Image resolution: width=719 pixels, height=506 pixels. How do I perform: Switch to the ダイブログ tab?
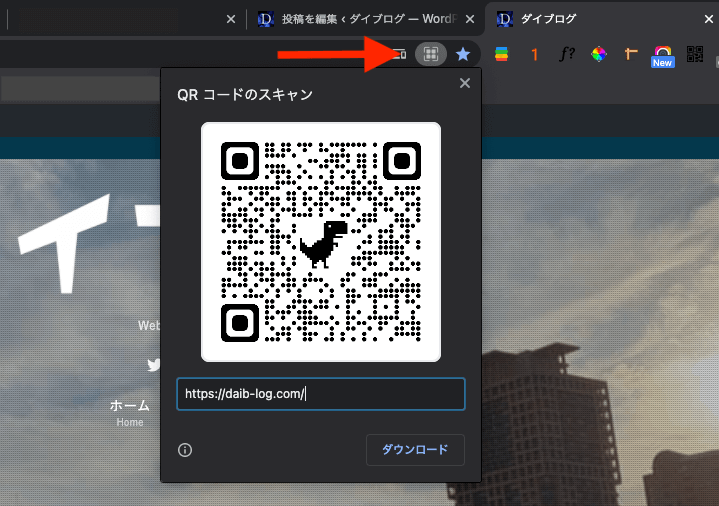pyautogui.click(x=601, y=19)
